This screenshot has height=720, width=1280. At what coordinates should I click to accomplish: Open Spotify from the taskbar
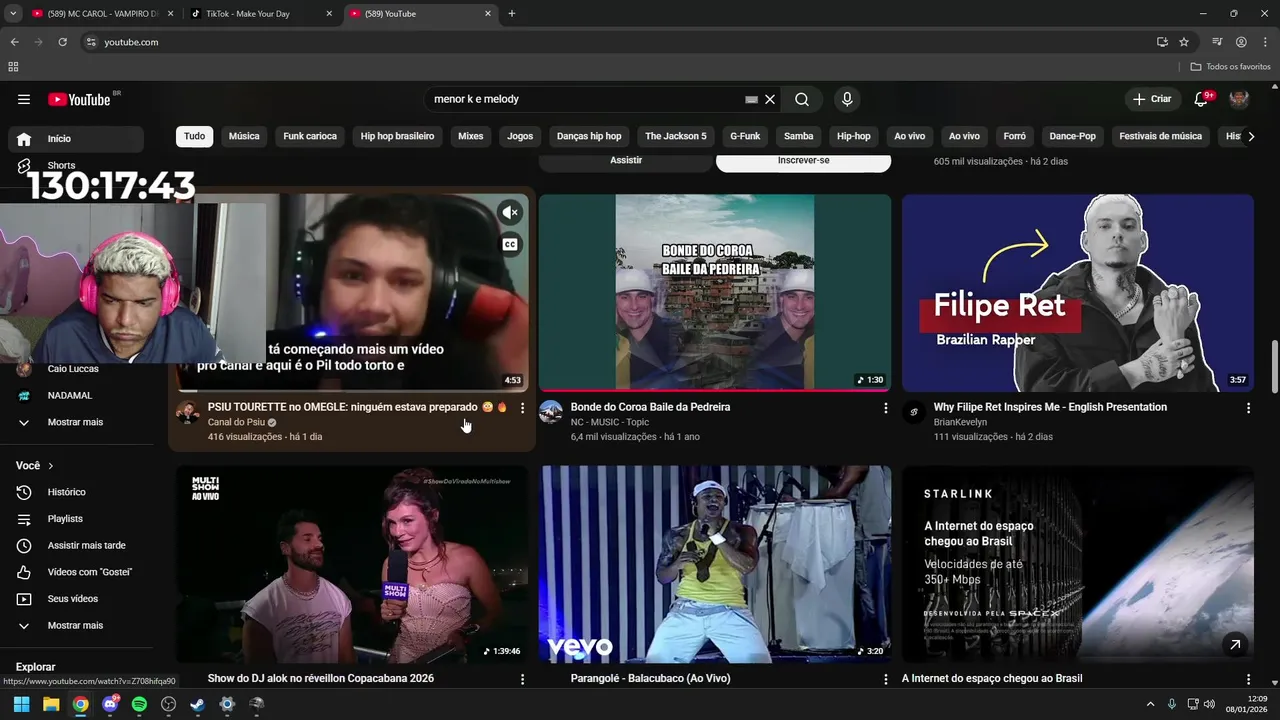click(x=139, y=704)
